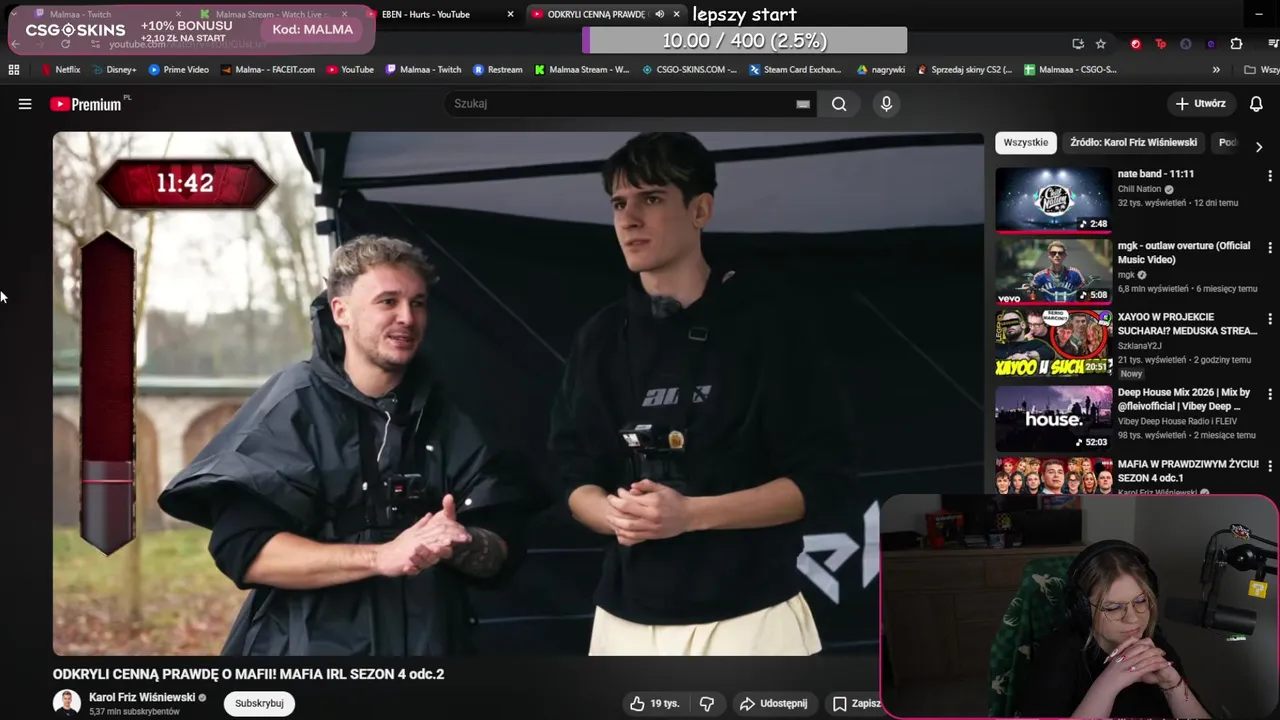Open Restream bookmark
The width and height of the screenshot is (1280, 720).
498,70
